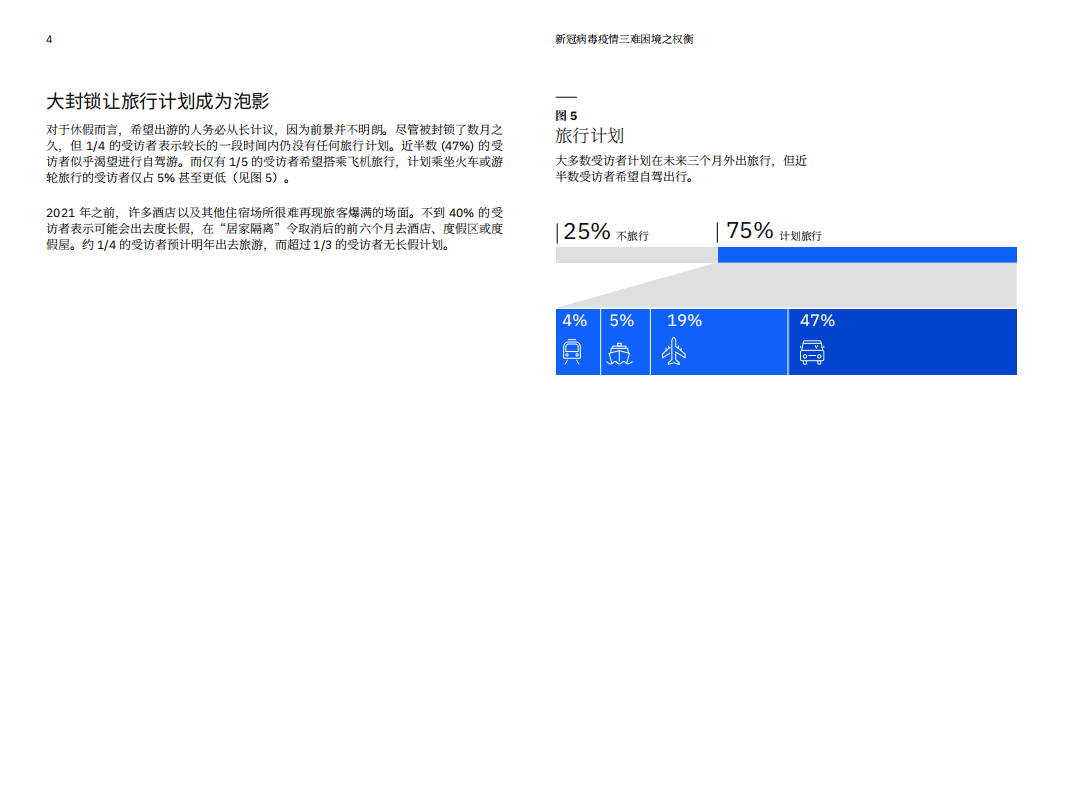Screen dimensions: 1066x799
Task: Click the gray 25% bar segment
Action: [635, 255]
